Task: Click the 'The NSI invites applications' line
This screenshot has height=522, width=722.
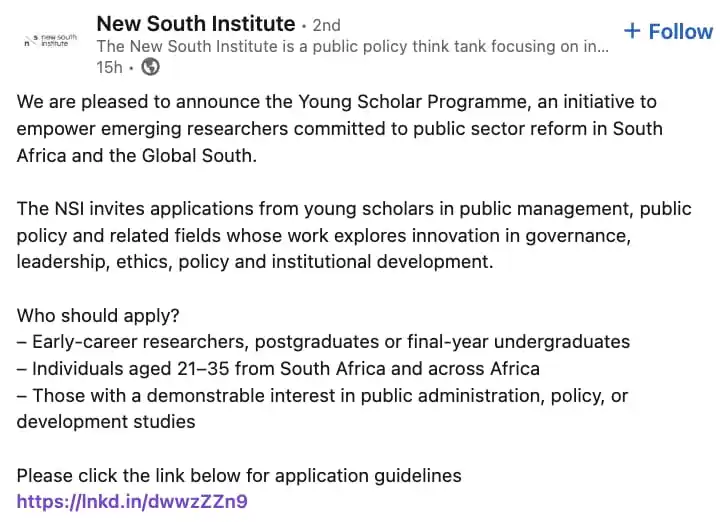Action: point(354,209)
